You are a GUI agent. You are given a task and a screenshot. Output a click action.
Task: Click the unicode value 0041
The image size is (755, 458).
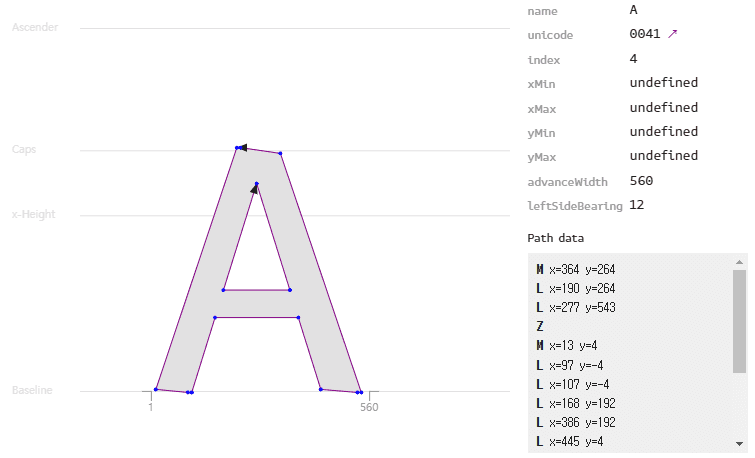(645, 34)
